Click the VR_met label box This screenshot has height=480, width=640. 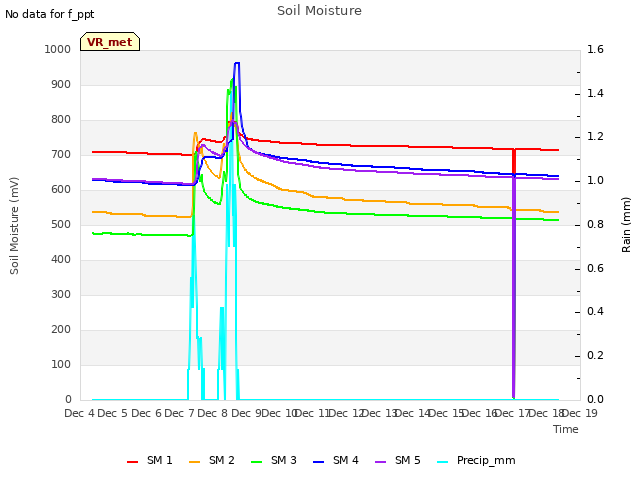[x=110, y=42]
